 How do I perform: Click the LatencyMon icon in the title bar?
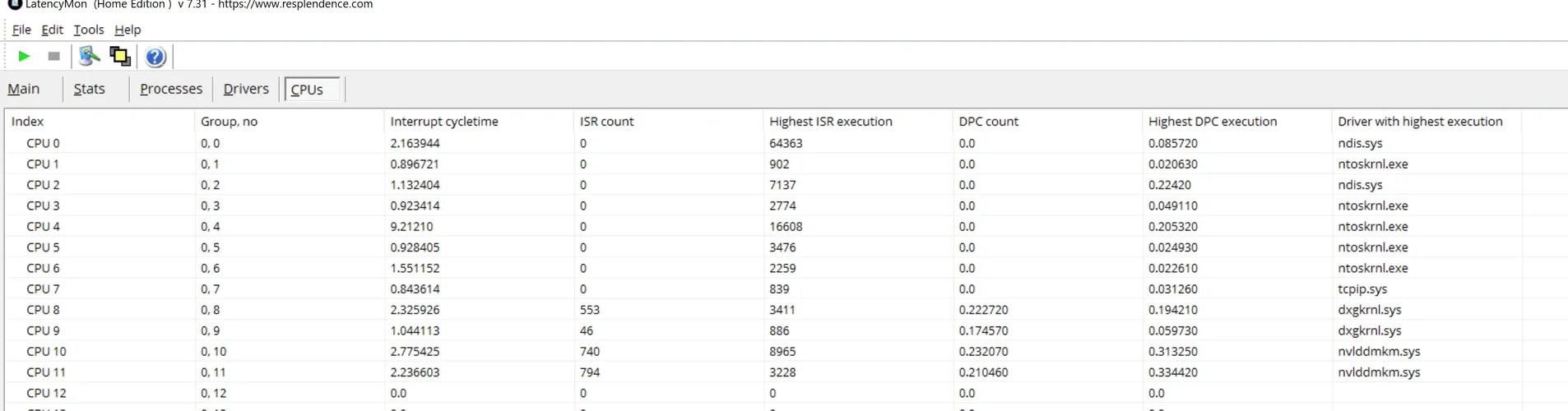click(x=15, y=4)
